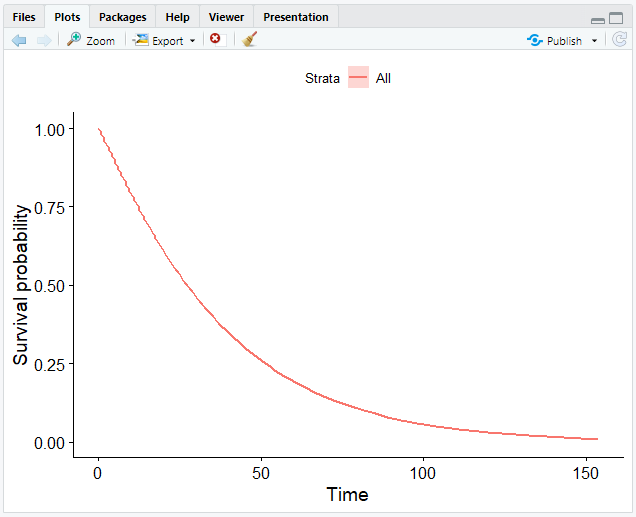Refresh the current plot
Screen dimensions: 636x517
619,40
